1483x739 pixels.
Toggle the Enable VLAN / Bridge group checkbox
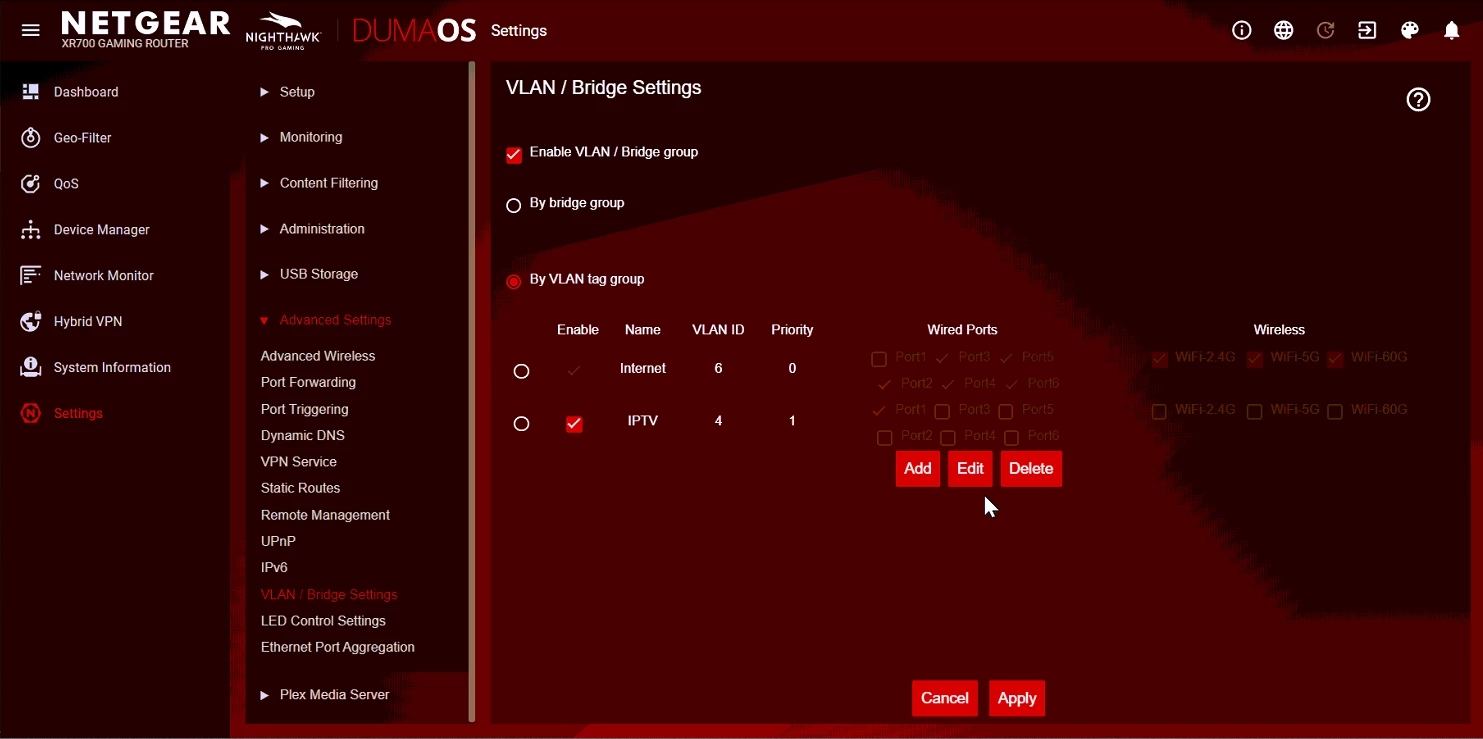(514, 155)
